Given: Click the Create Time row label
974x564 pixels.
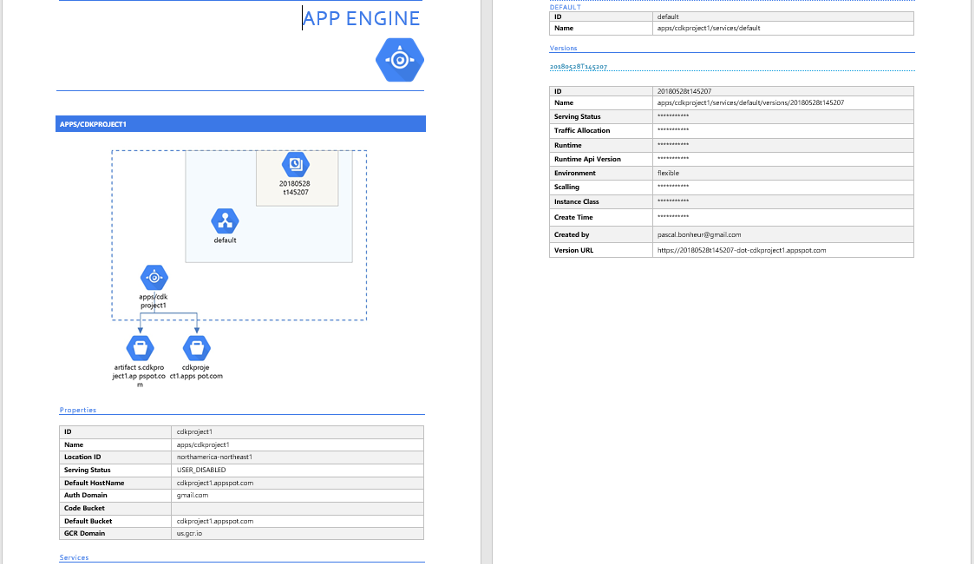Looking at the screenshot, I should click(x=573, y=217).
